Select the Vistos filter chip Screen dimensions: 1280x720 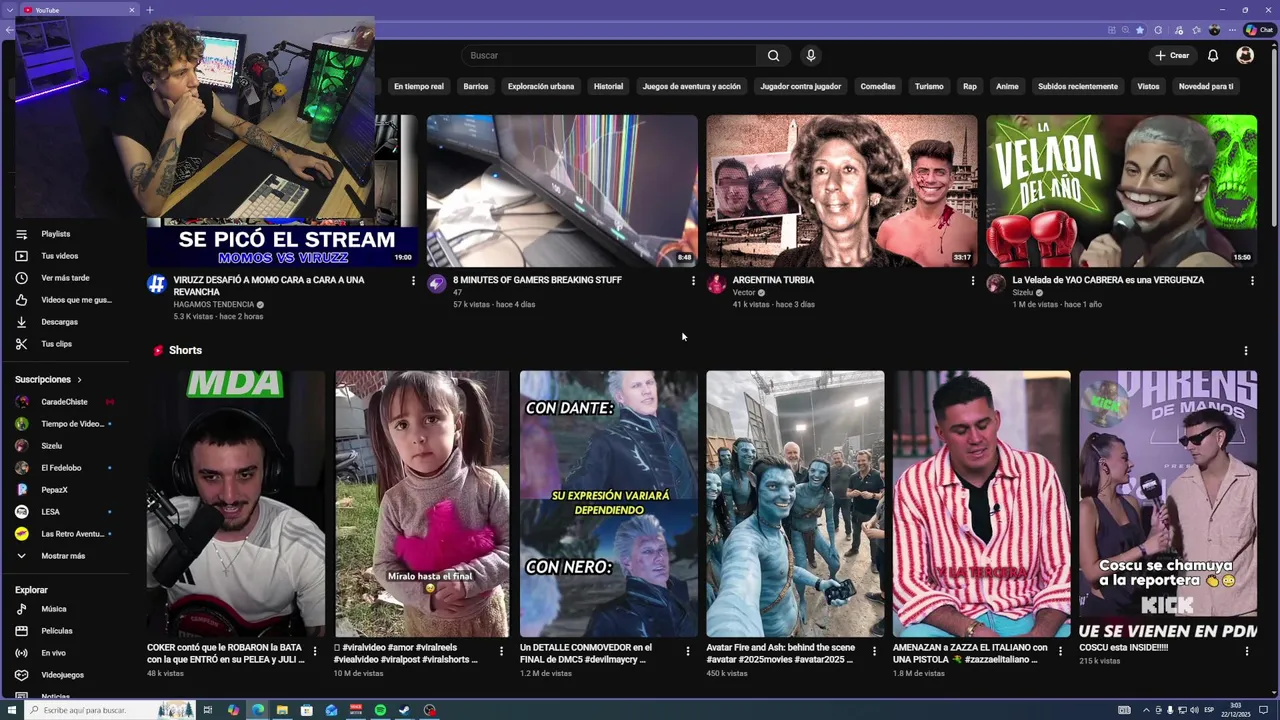[x=1148, y=87]
